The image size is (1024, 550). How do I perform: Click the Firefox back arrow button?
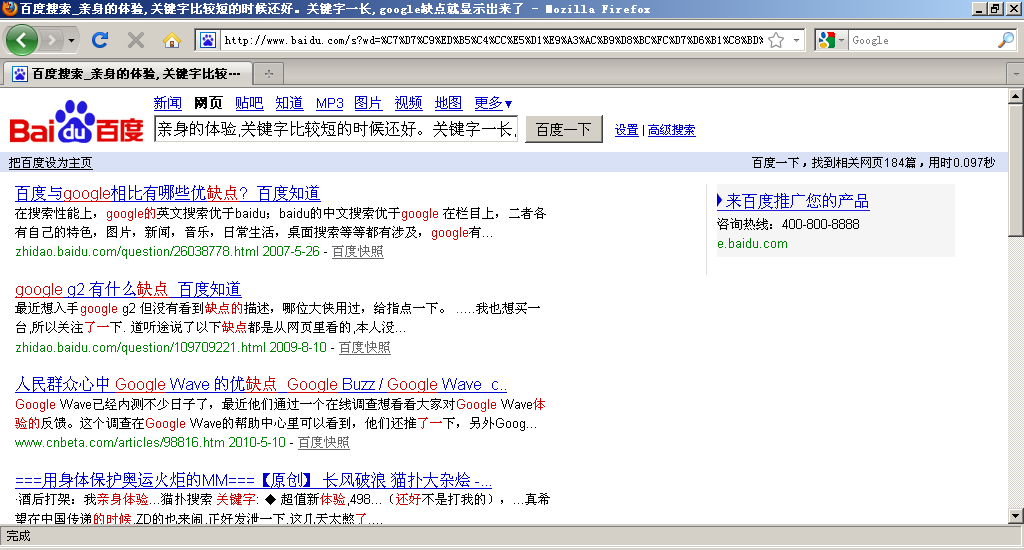[22, 40]
